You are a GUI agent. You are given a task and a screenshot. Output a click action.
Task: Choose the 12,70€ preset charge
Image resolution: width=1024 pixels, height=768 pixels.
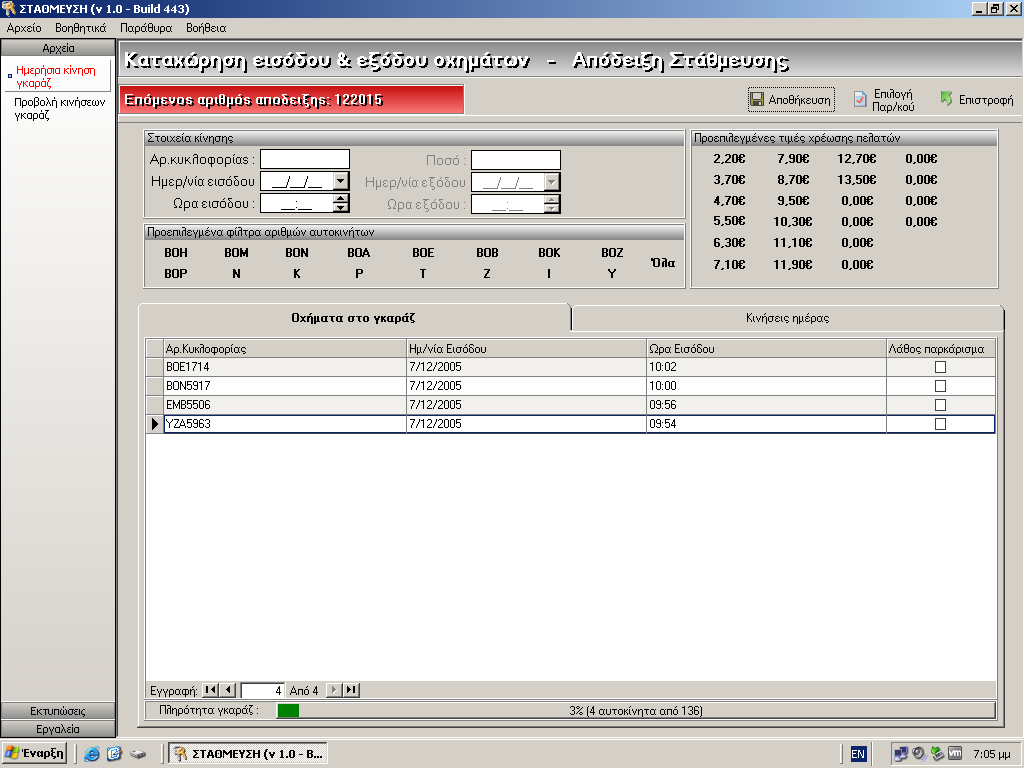pos(857,159)
